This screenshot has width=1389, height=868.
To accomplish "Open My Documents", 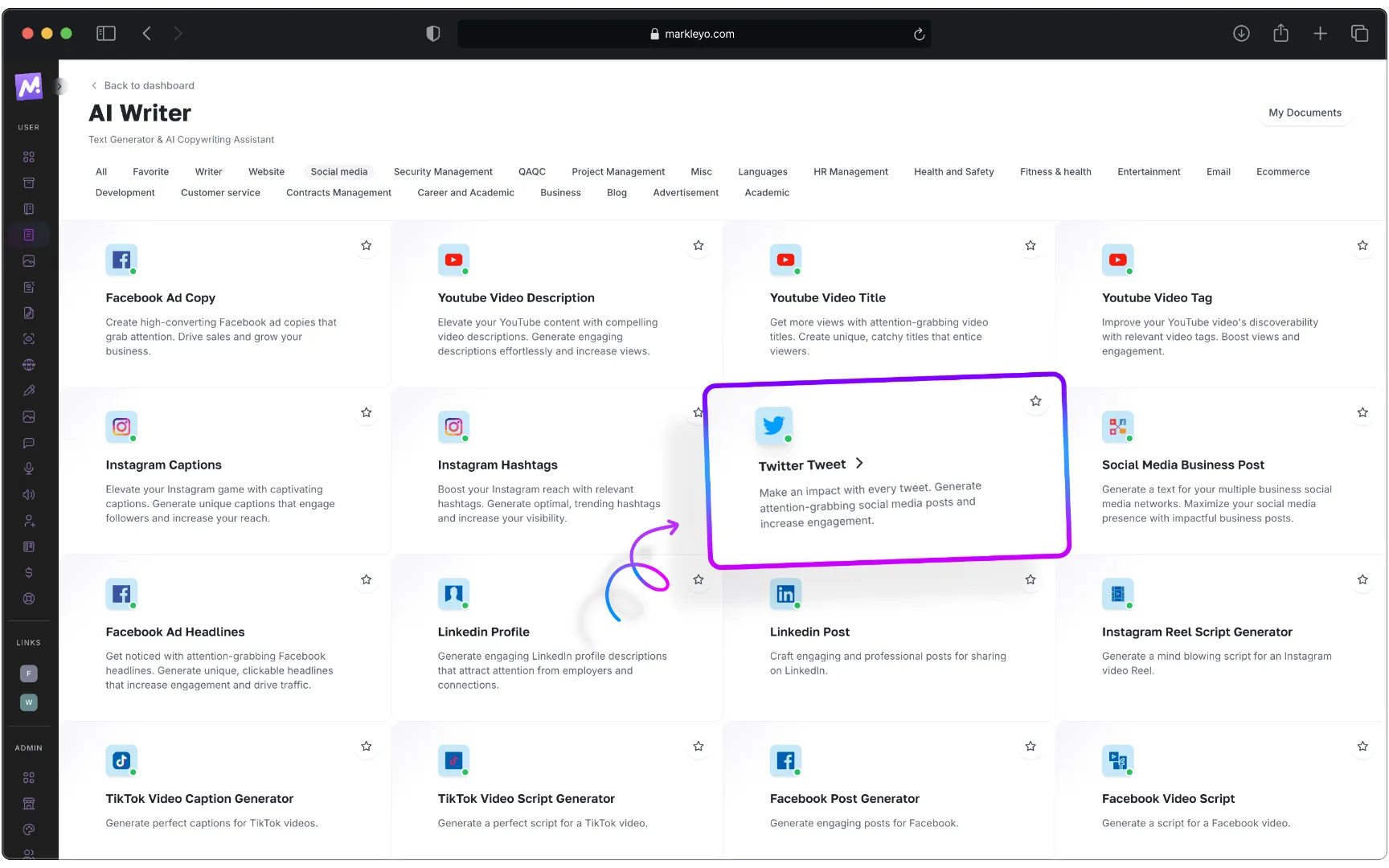I will click(x=1305, y=113).
